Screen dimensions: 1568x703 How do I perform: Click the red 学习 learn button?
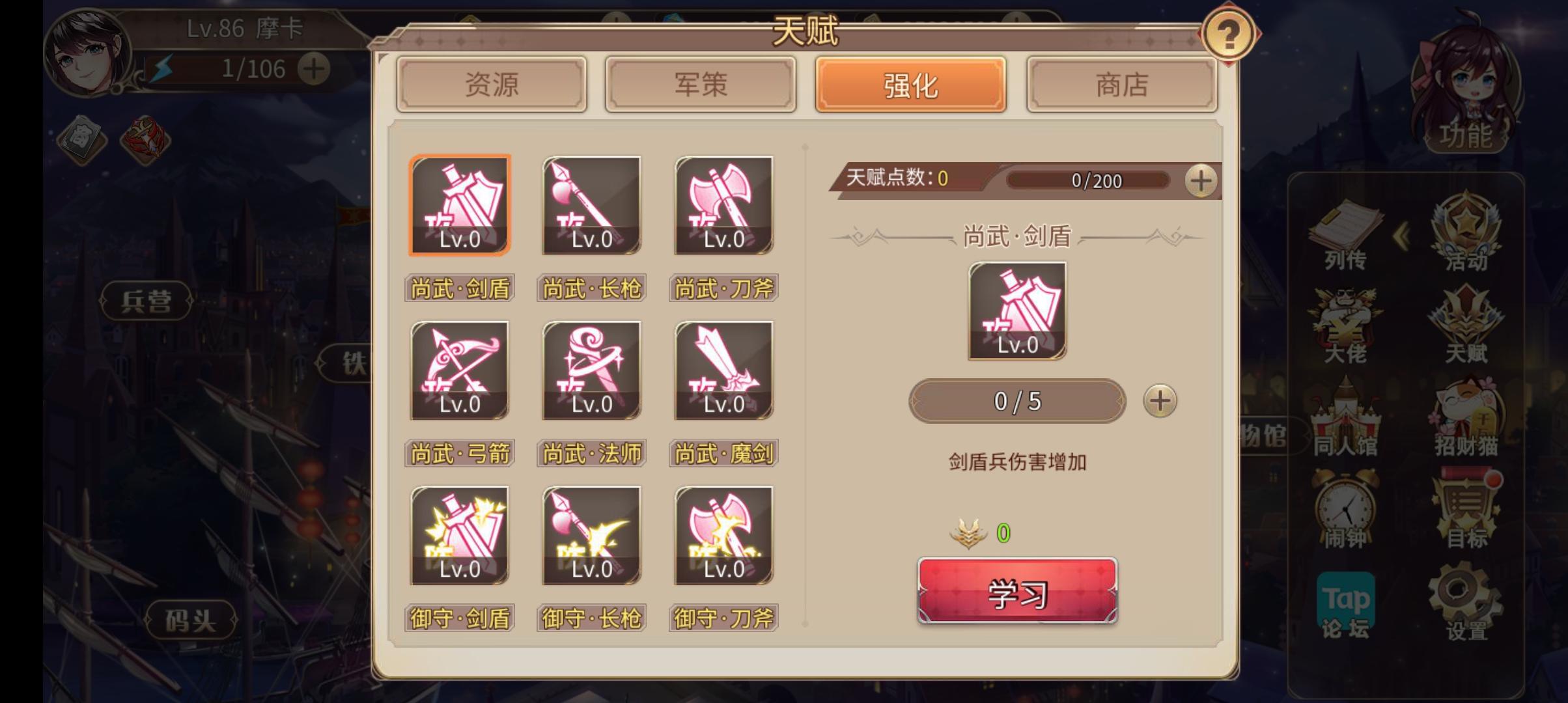pyautogui.click(x=1017, y=591)
